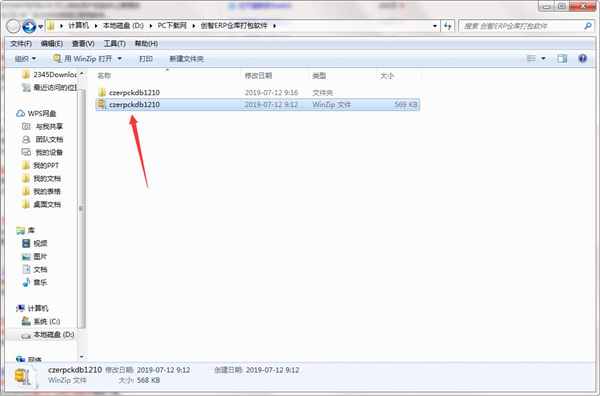
Task: Select 计算机 in the address breadcrumb
Action: [78, 26]
